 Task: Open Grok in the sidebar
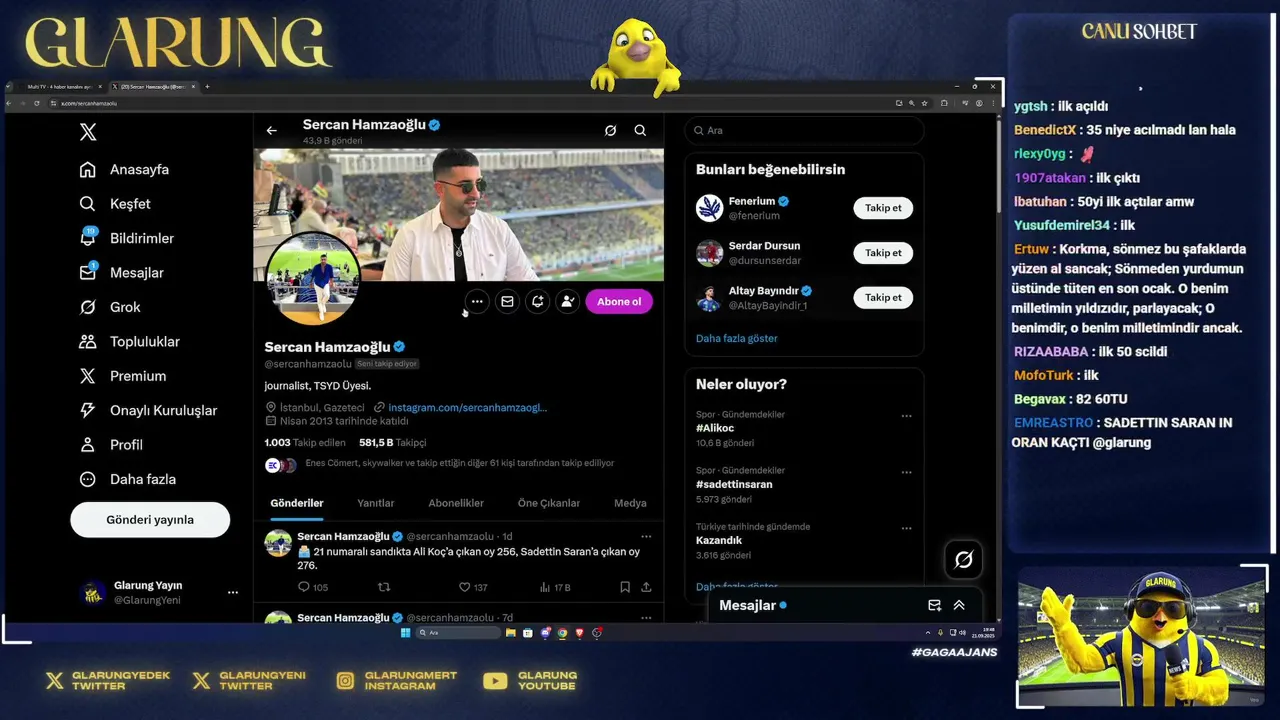pyautogui.click(x=110, y=307)
